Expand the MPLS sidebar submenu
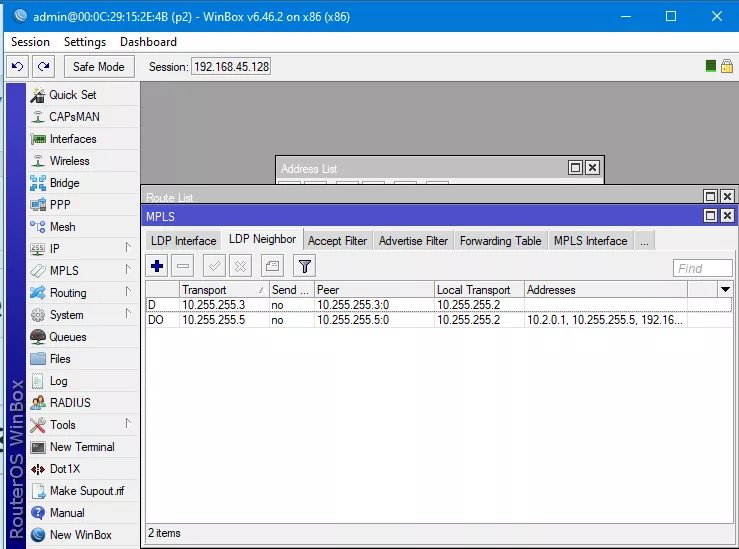This screenshot has height=549, width=739. (83, 270)
